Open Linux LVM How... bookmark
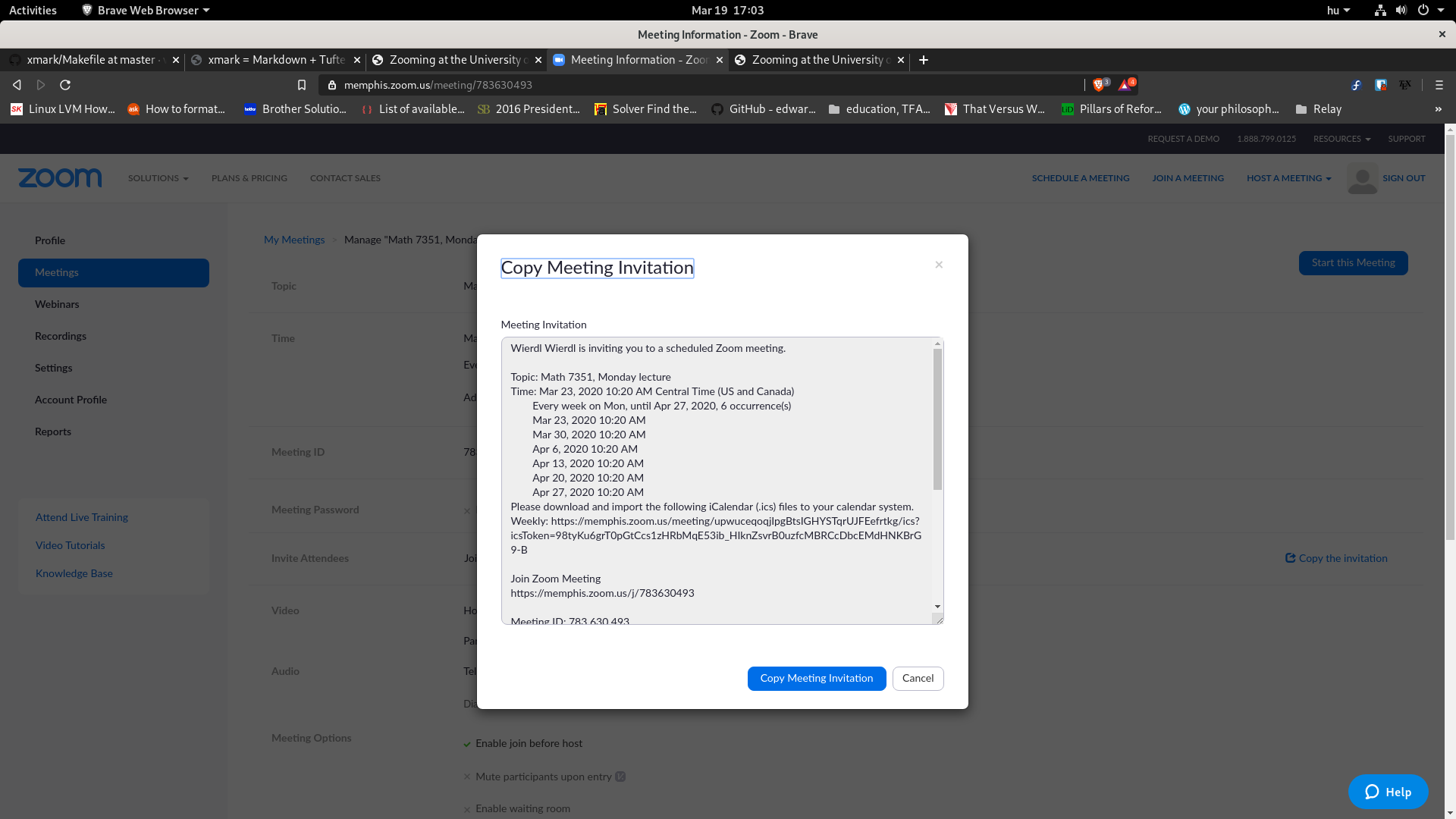 [x=63, y=109]
